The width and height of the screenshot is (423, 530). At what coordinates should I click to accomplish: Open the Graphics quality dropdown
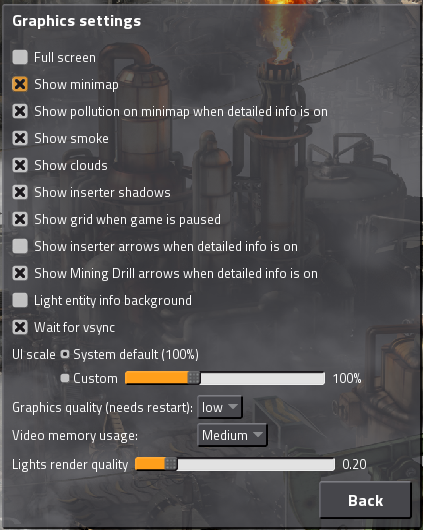220,407
